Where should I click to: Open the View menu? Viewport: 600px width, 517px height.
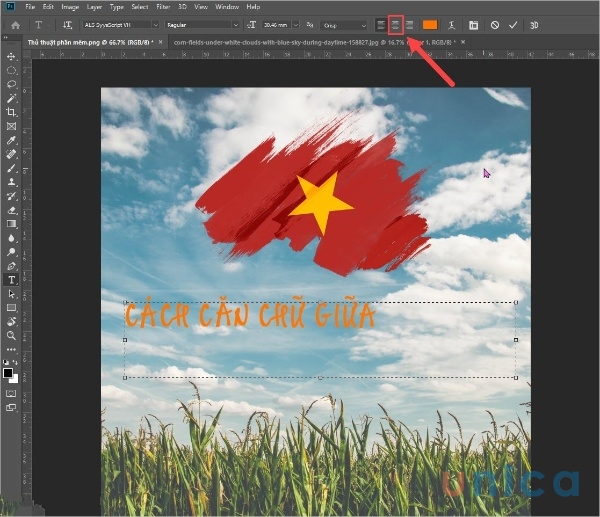click(201, 7)
